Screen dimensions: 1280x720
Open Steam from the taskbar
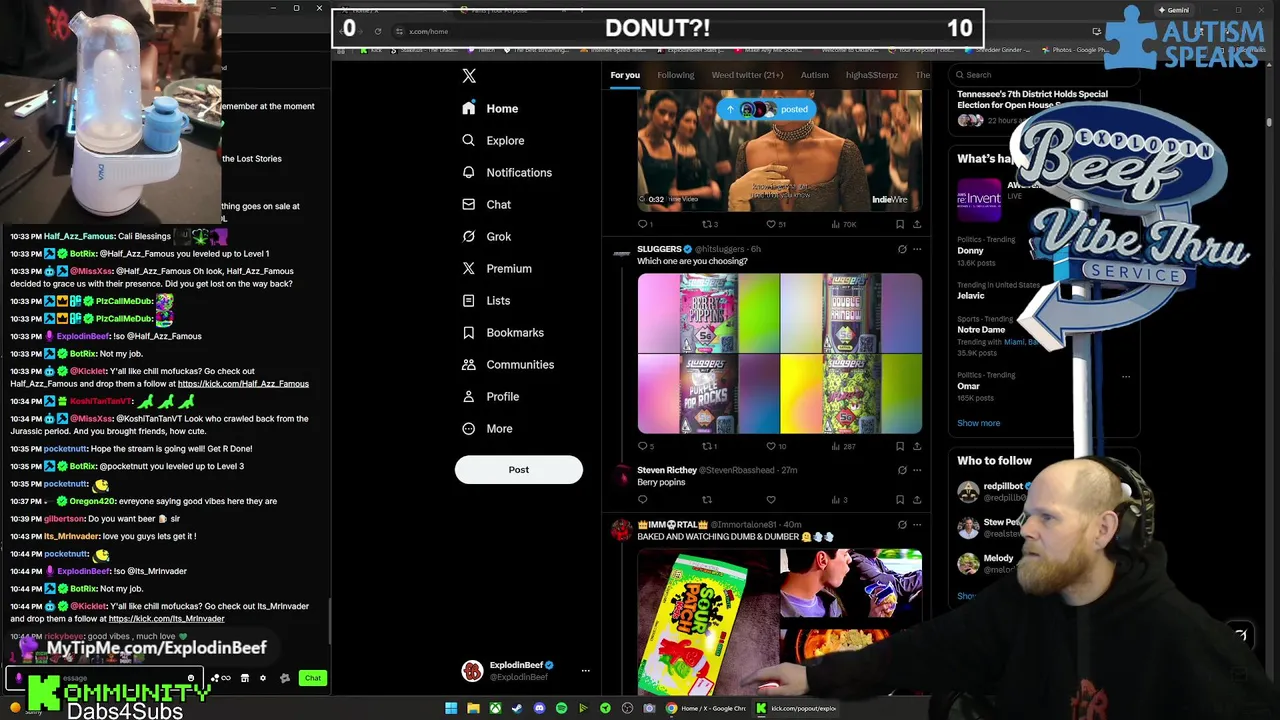click(x=517, y=708)
